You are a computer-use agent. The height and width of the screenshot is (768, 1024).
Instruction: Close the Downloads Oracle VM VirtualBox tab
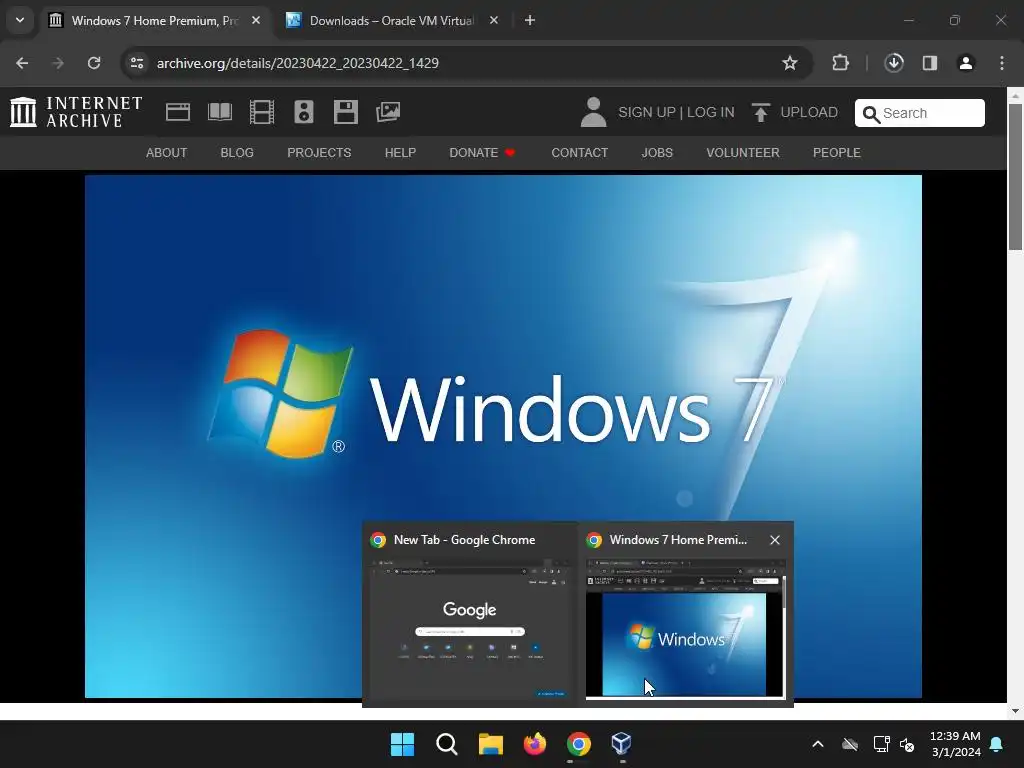pyautogui.click(x=494, y=20)
